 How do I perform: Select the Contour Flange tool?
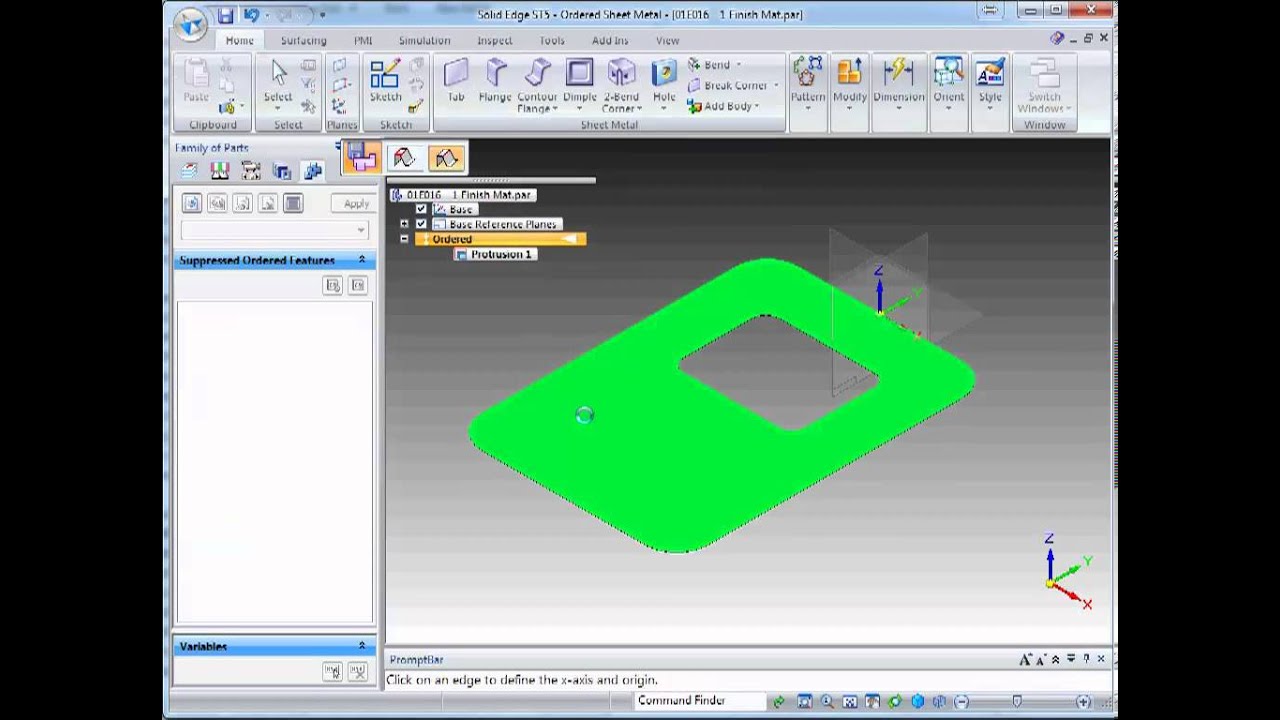[537, 84]
